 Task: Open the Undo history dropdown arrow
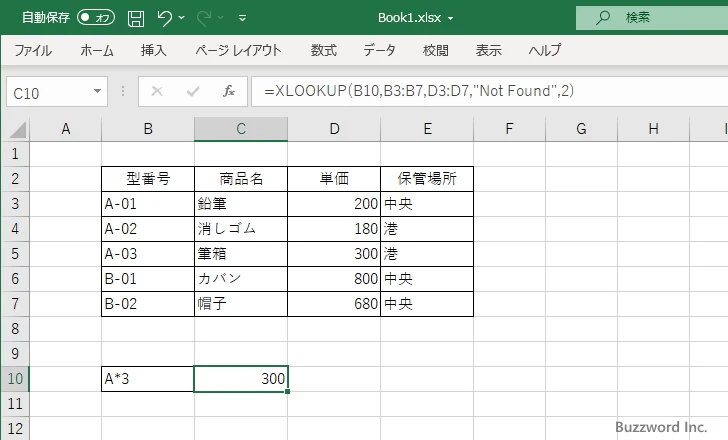182,18
